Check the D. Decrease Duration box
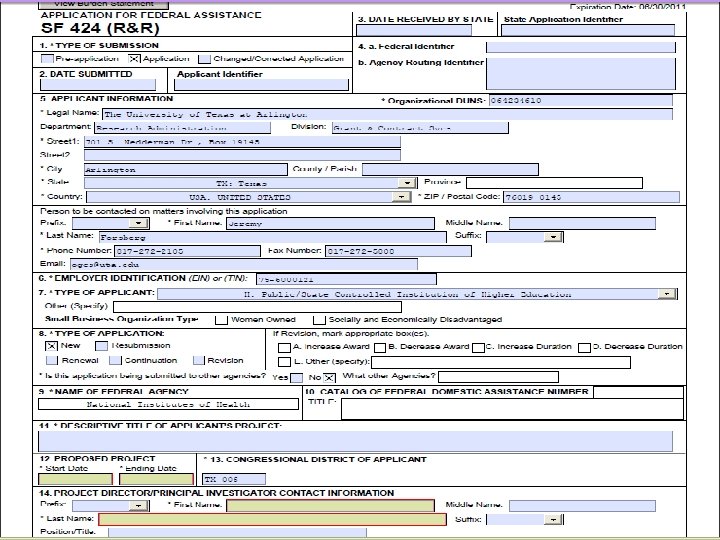This screenshot has width=720, height=540. (584, 348)
